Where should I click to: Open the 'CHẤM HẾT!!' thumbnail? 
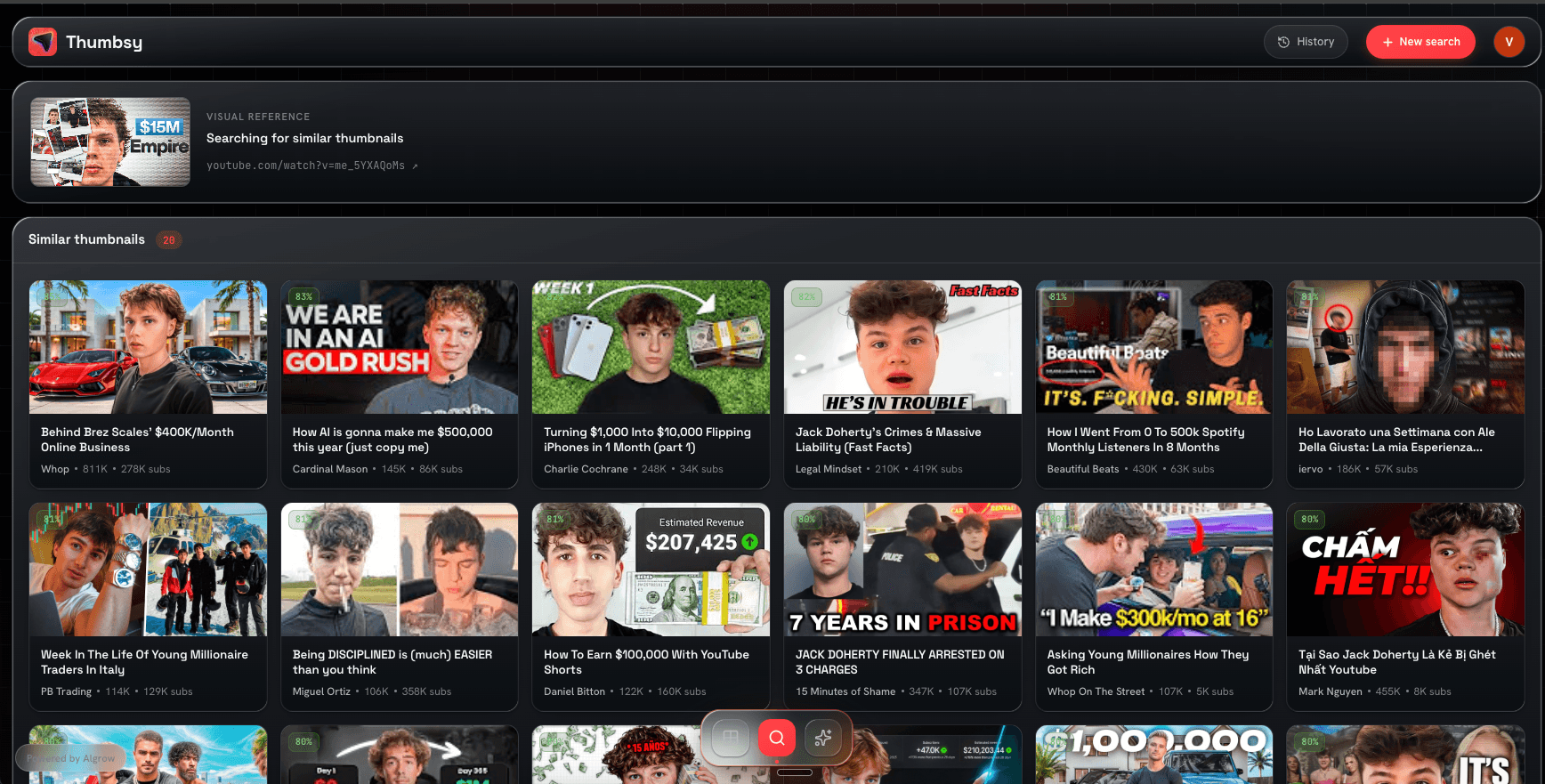click(x=1405, y=570)
